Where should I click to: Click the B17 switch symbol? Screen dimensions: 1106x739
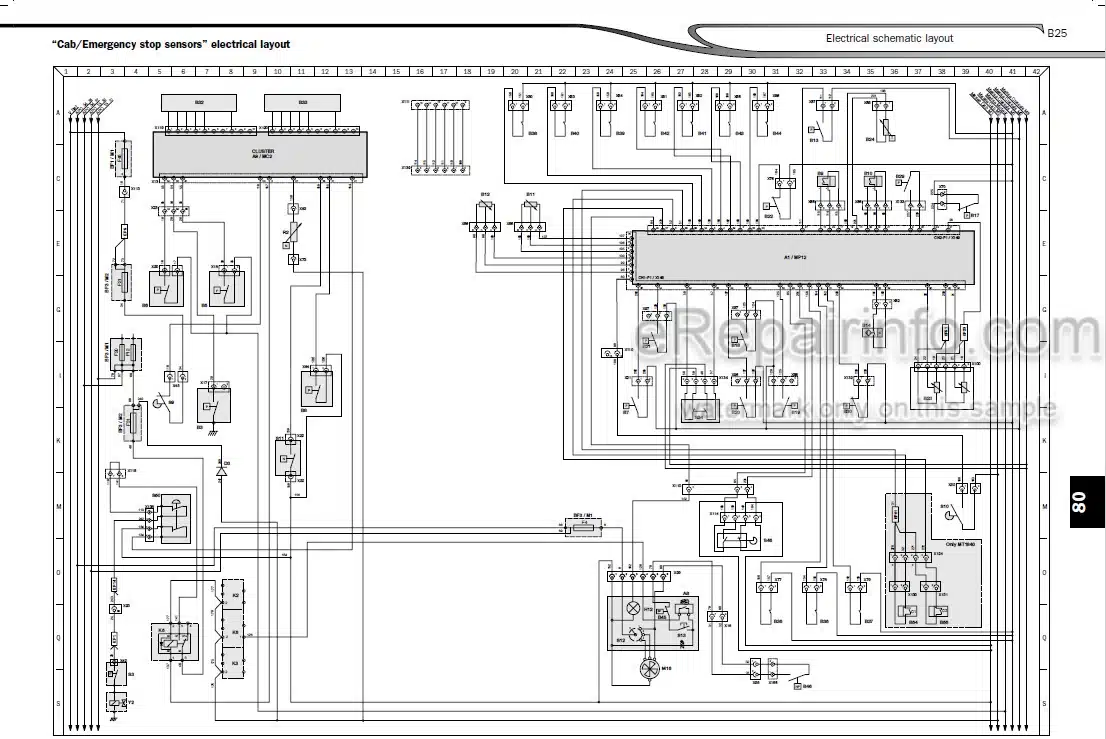966,210
